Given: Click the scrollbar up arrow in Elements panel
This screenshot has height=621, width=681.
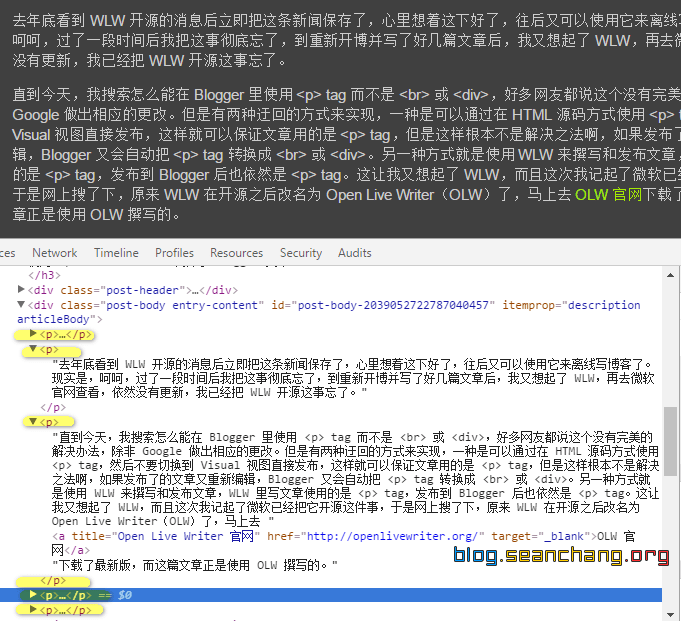Looking at the screenshot, I should tap(670, 275).
